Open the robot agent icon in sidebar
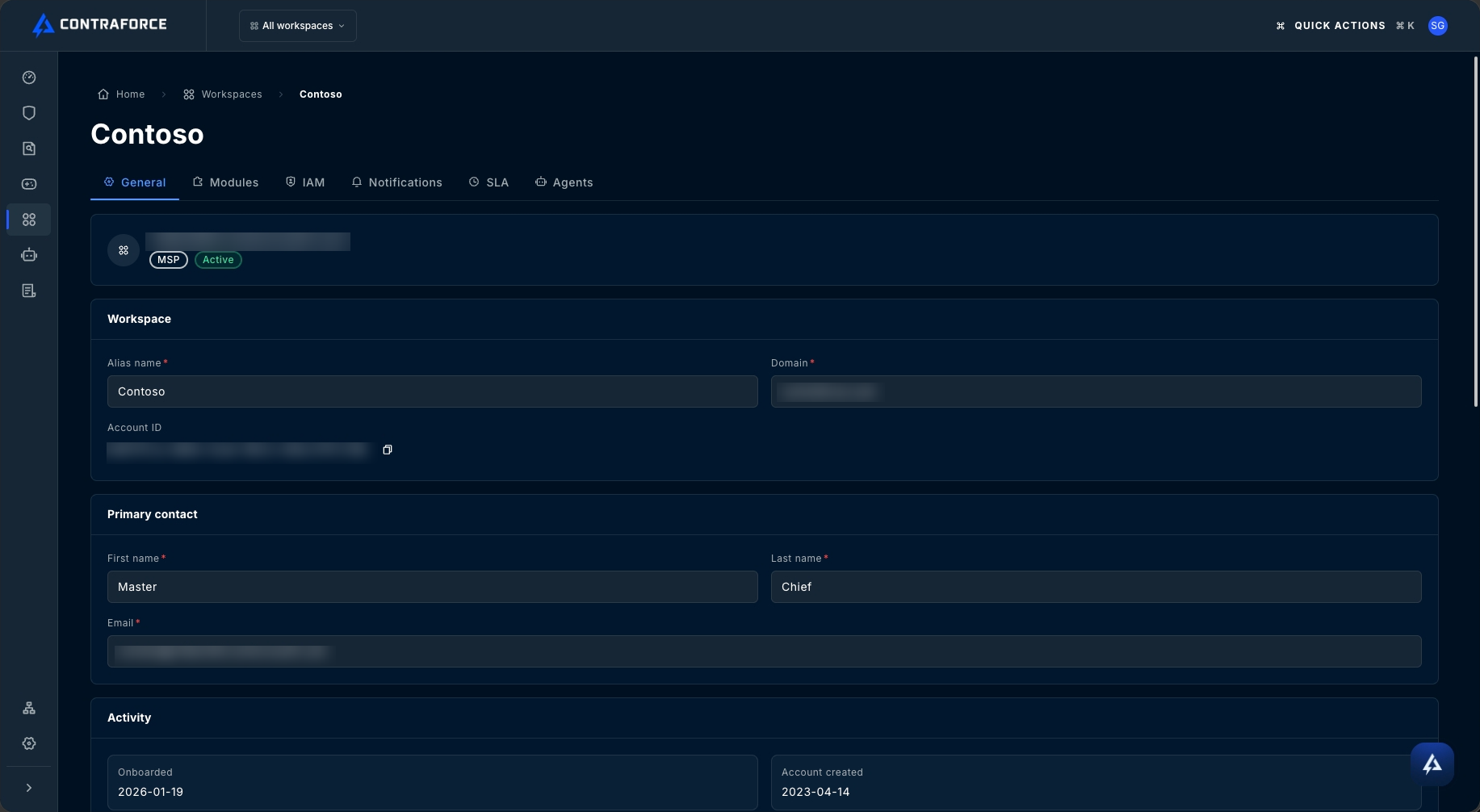 [29, 255]
